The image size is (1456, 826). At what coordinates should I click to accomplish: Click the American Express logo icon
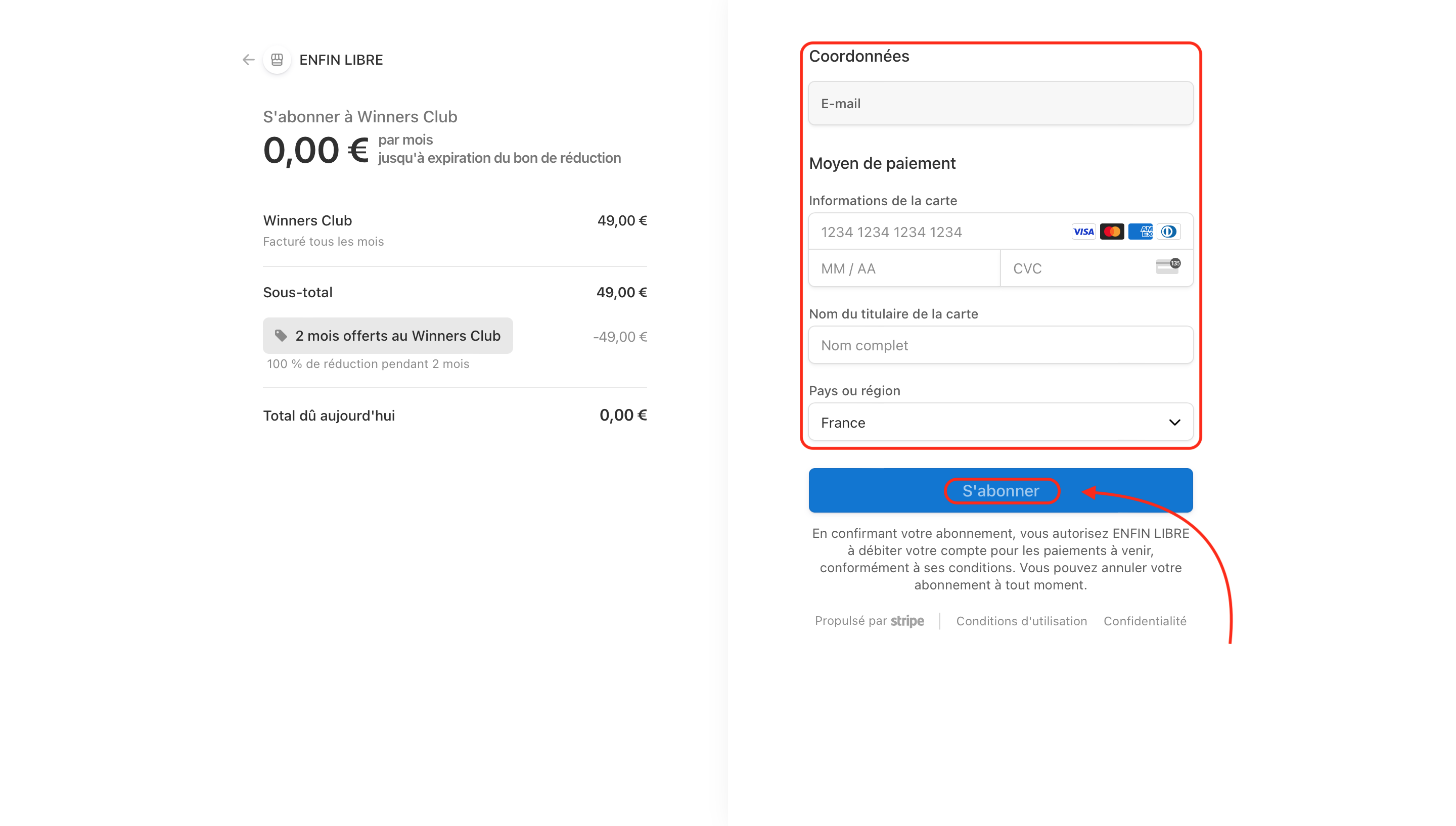coord(1140,232)
